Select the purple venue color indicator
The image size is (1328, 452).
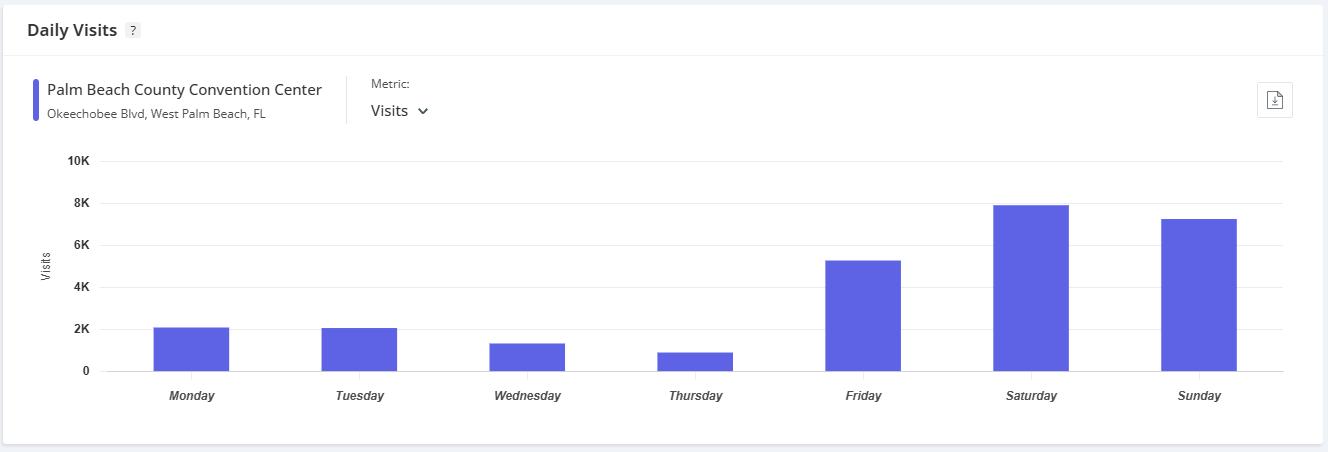(x=36, y=100)
